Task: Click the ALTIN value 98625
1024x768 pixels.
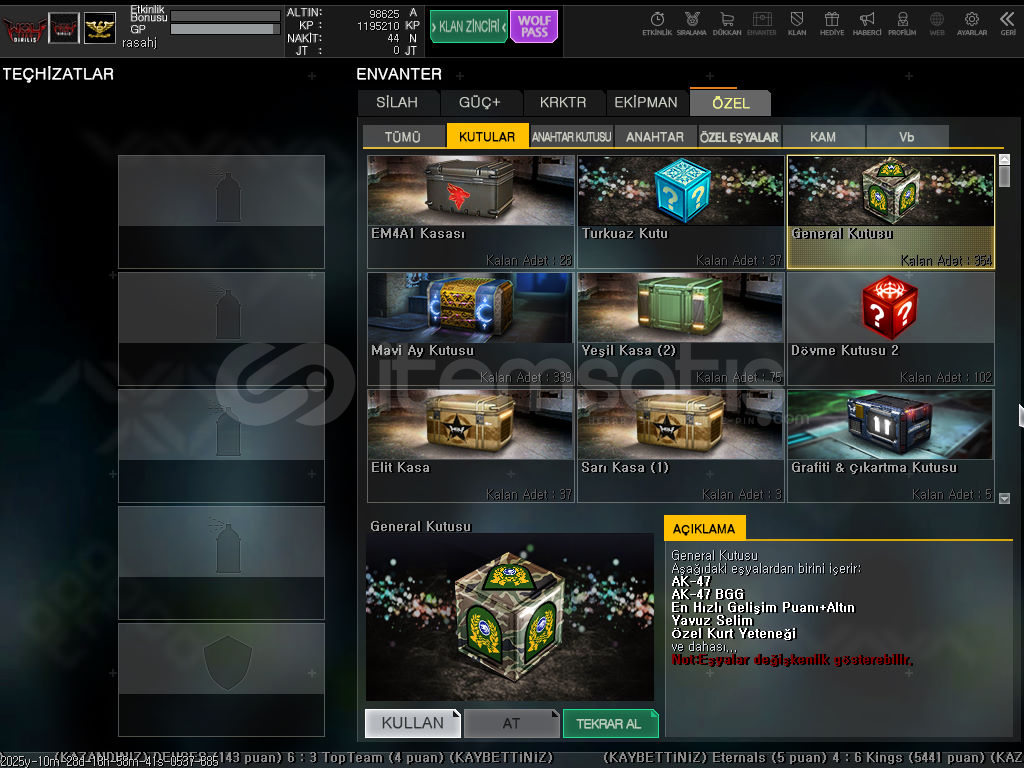Action: click(384, 14)
